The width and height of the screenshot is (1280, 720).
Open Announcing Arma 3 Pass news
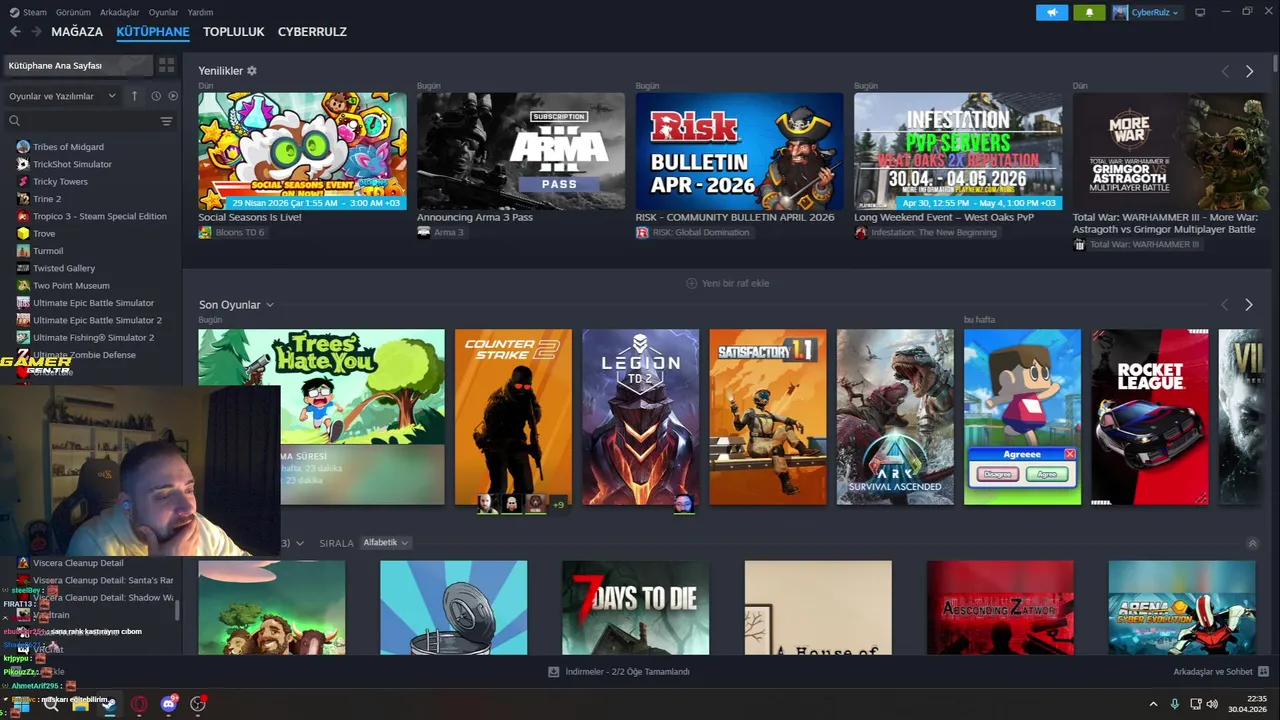[x=475, y=217]
